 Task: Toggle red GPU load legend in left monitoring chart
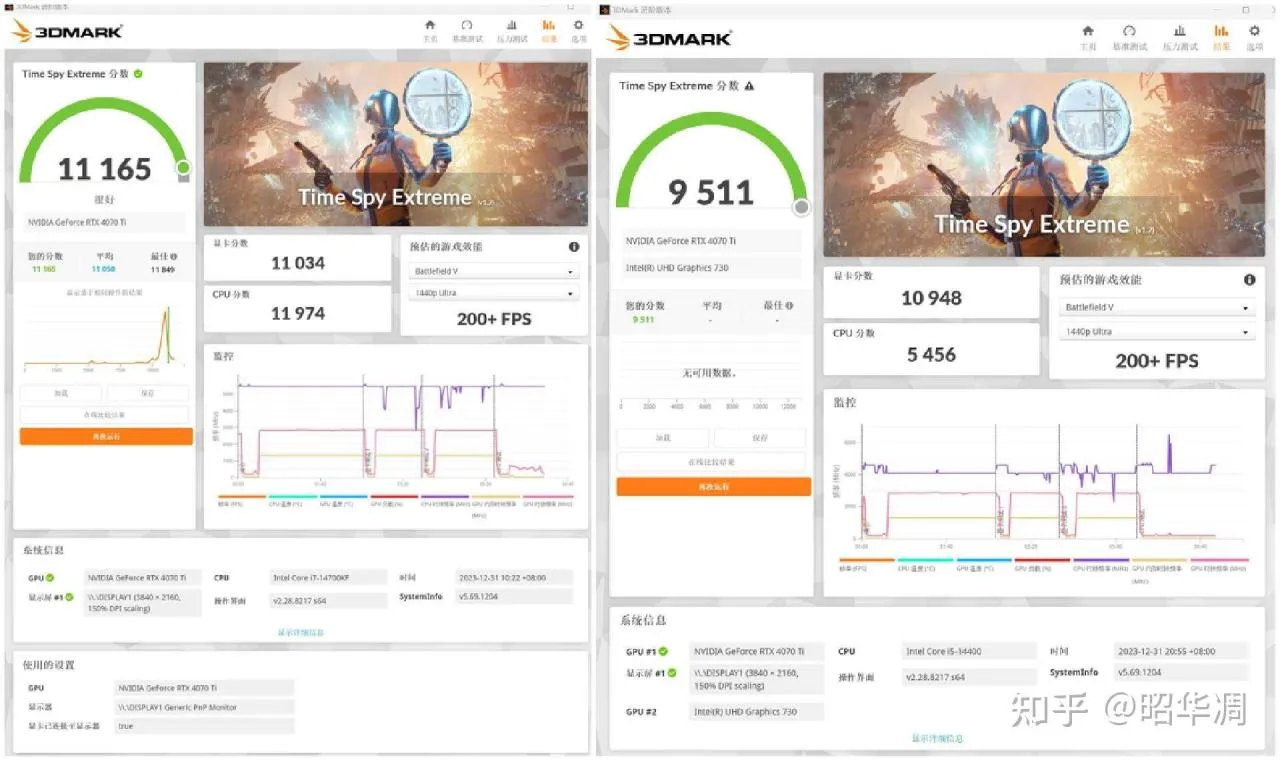point(394,500)
